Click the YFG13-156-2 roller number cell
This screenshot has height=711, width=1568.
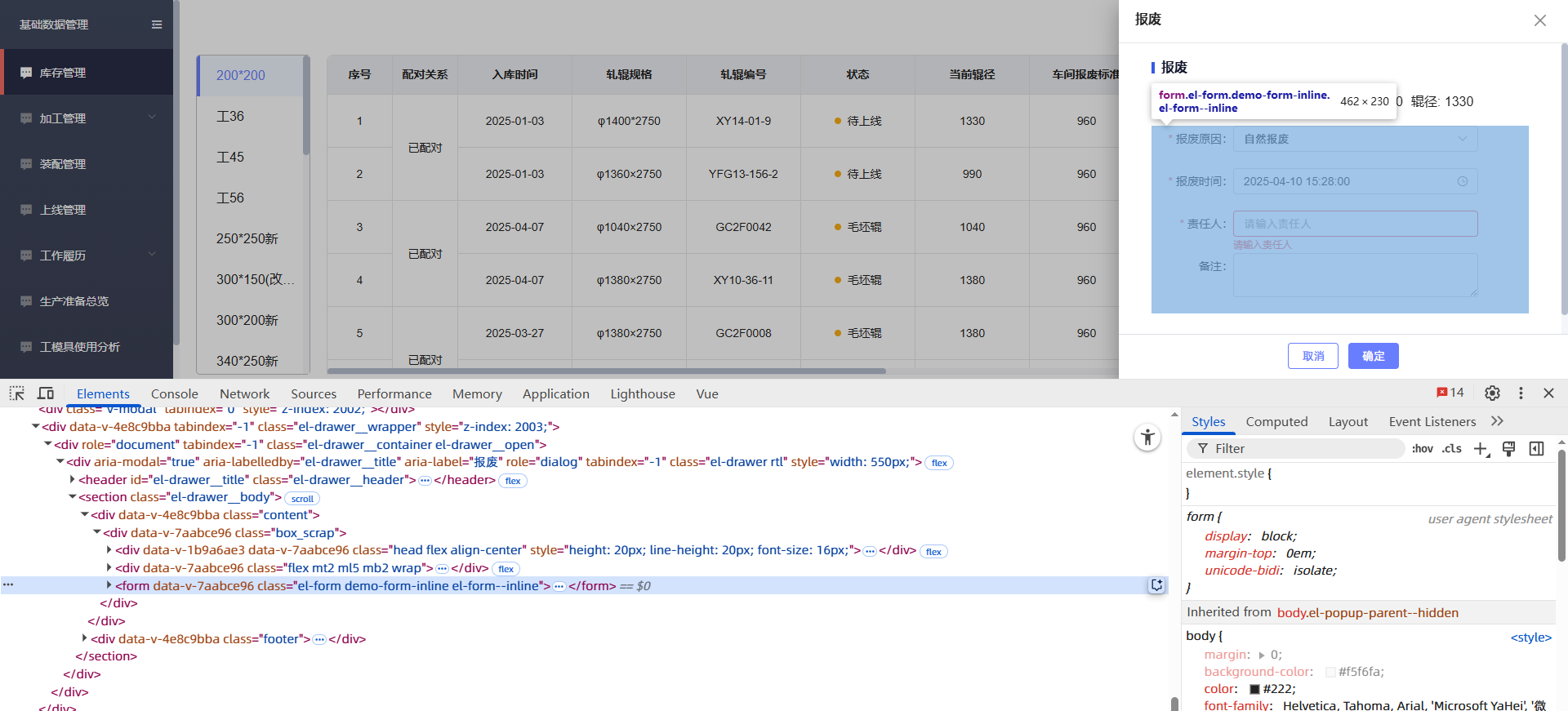click(x=743, y=174)
